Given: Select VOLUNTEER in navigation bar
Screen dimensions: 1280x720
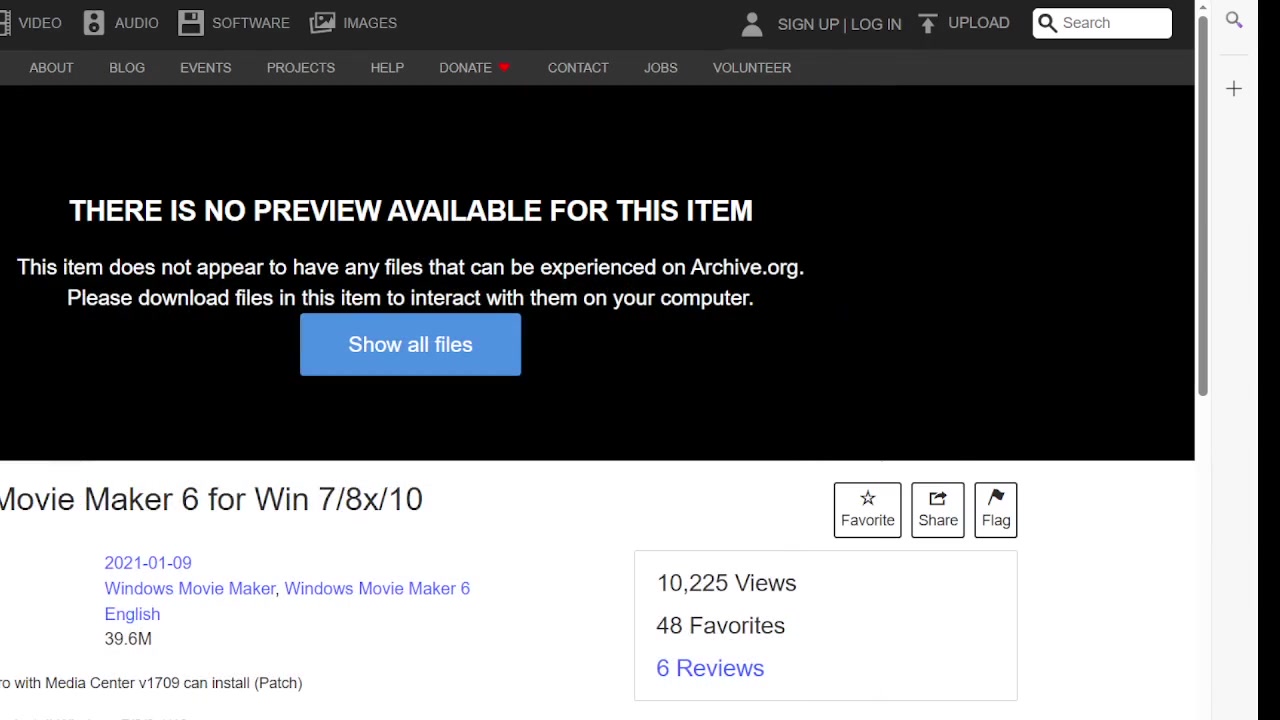Looking at the screenshot, I should [x=751, y=68].
